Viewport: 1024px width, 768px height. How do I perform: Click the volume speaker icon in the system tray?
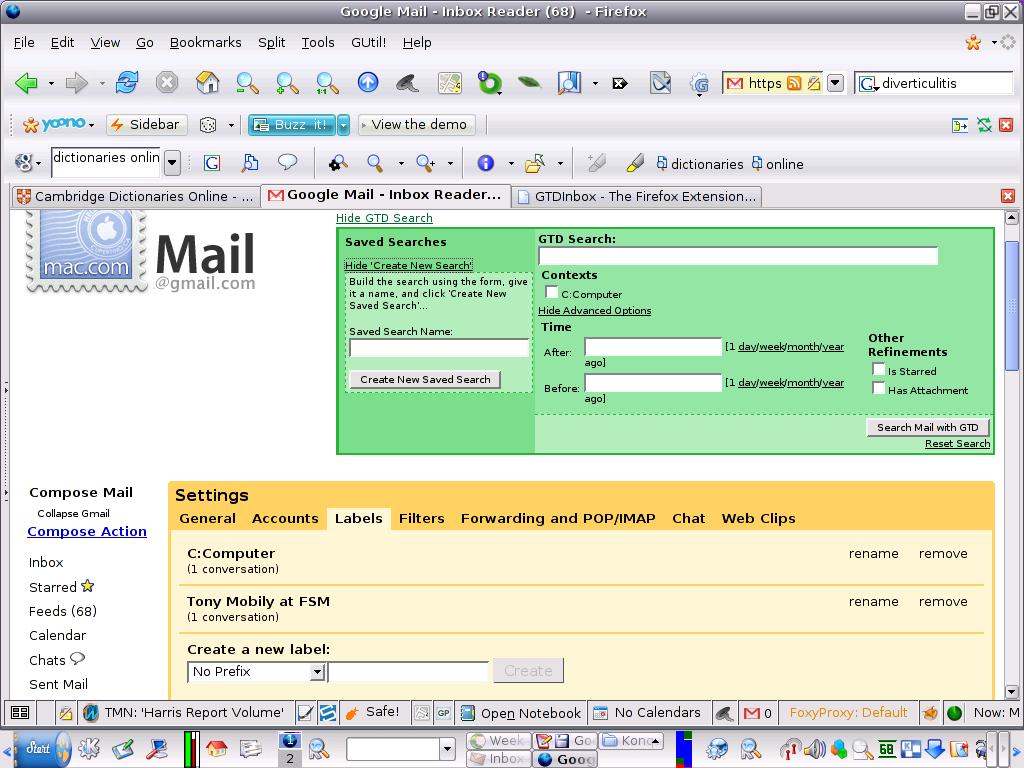point(814,748)
